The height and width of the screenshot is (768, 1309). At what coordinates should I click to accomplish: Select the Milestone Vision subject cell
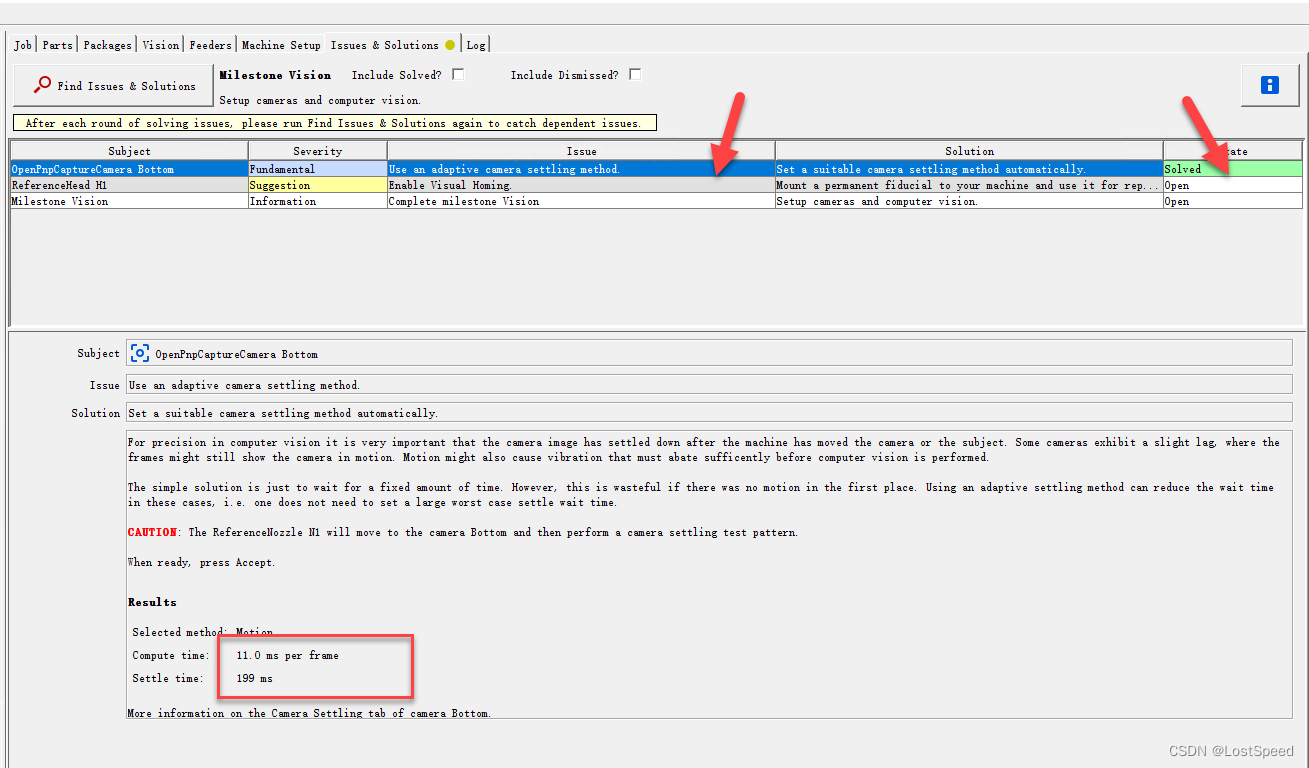(130, 201)
